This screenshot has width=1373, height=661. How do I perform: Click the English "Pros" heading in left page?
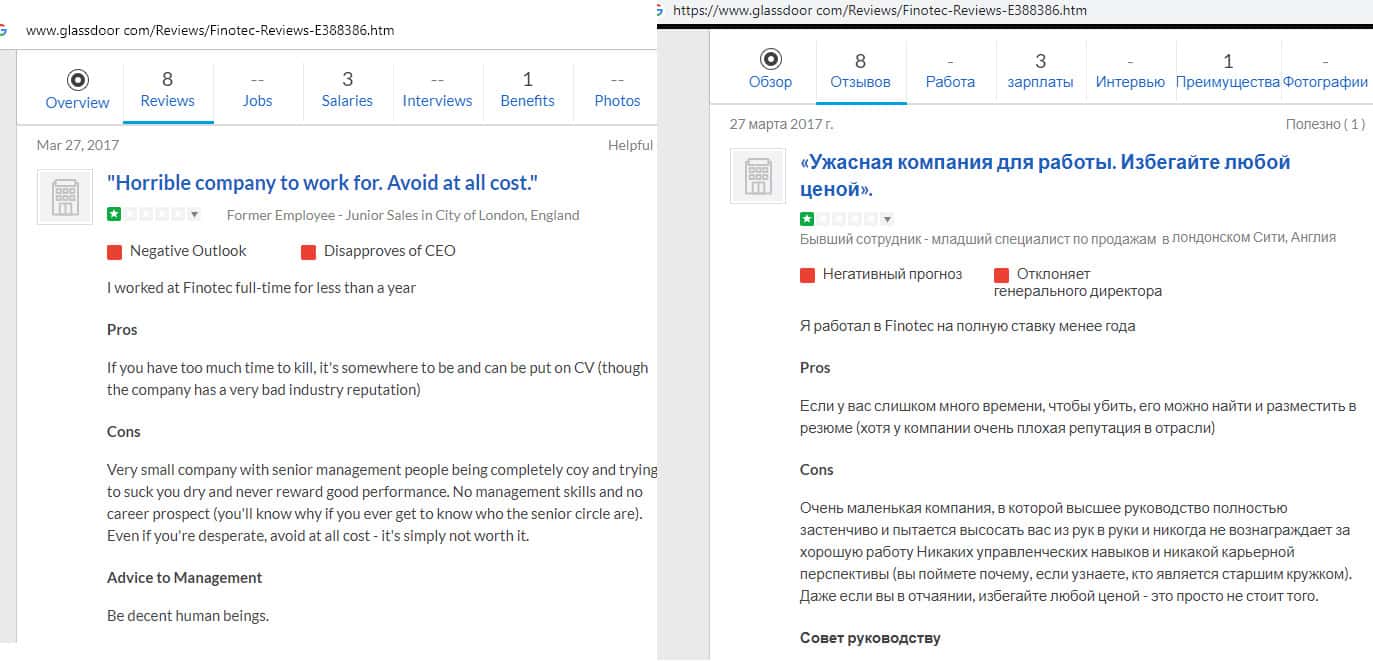tap(122, 329)
